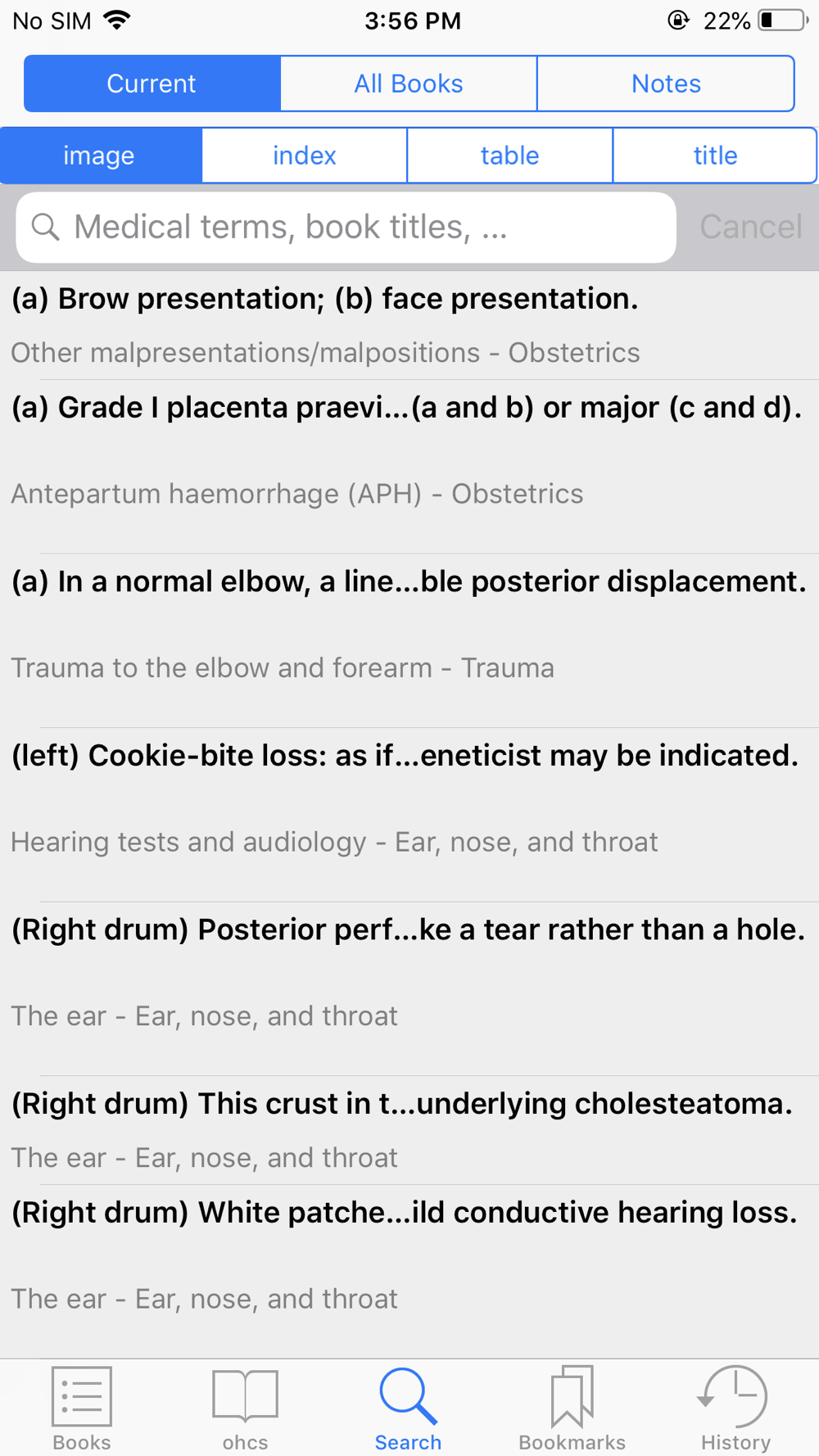
Task: Switch scope to Current
Action: [x=152, y=84]
